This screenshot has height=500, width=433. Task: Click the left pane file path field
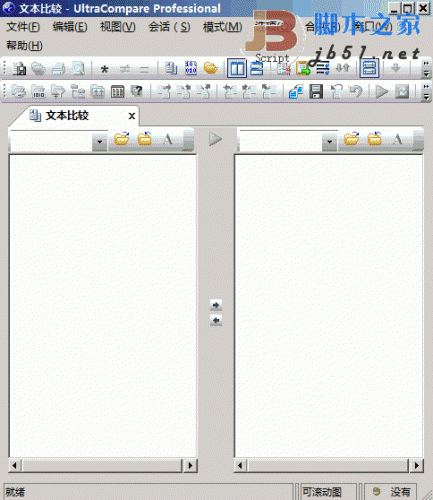[x=51, y=141]
